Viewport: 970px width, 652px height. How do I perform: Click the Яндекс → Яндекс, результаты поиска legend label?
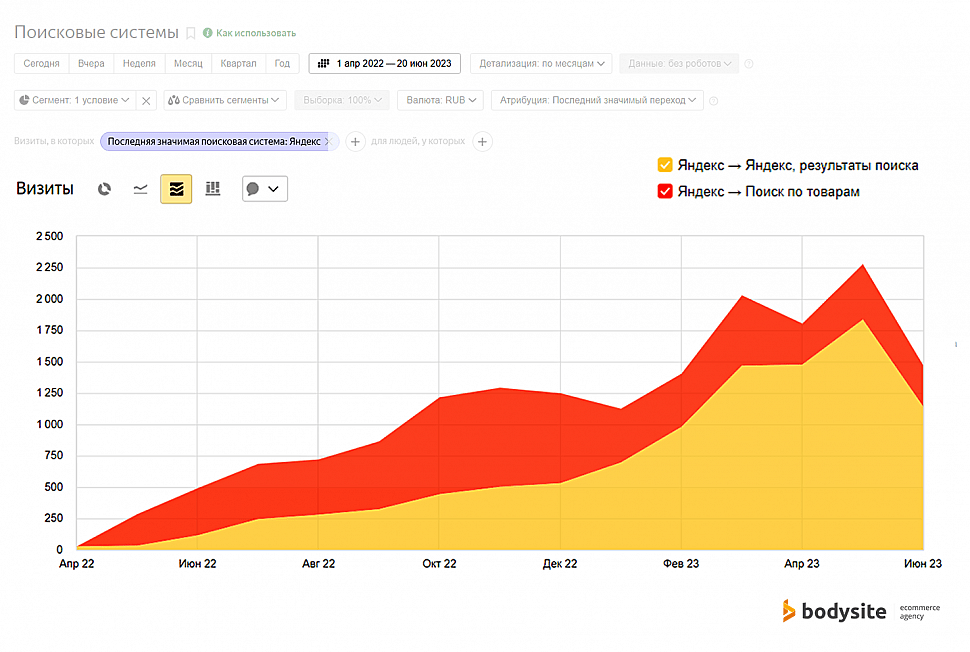click(798, 165)
